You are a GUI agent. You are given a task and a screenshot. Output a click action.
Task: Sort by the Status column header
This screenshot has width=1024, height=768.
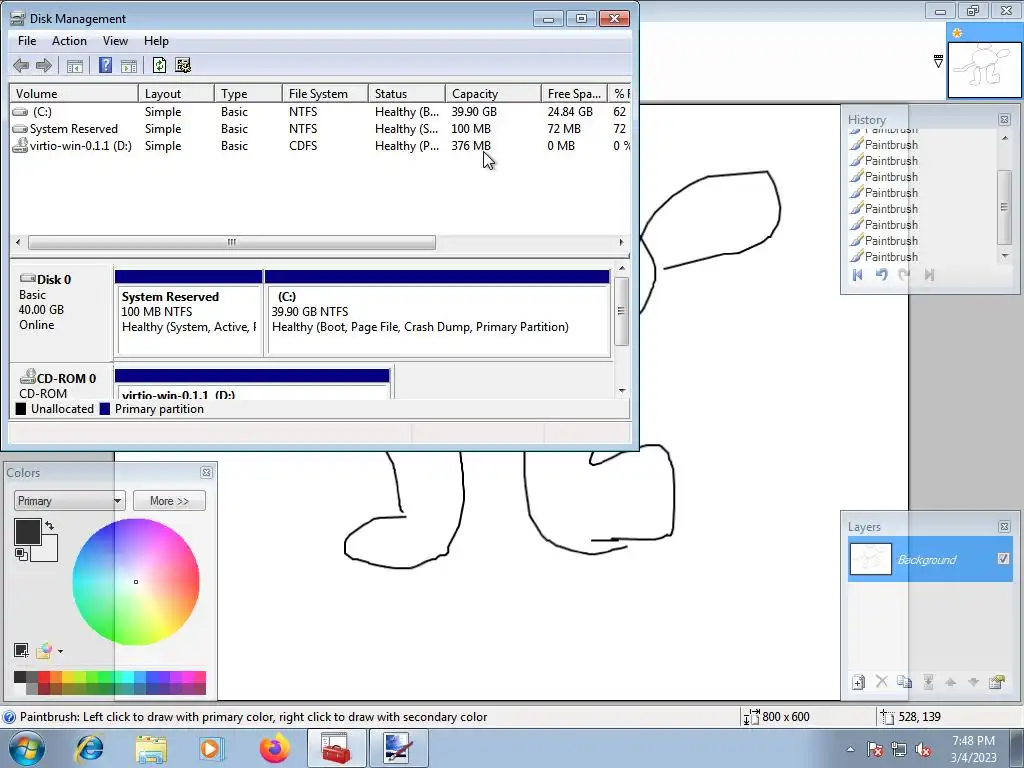click(407, 93)
